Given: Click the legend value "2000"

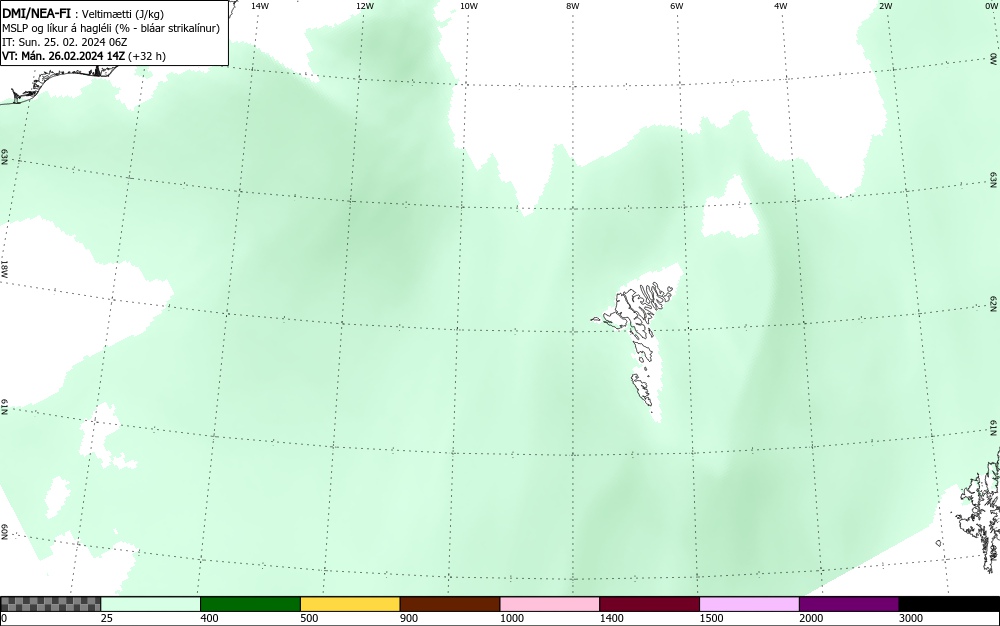Looking at the screenshot, I should click(811, 618).
